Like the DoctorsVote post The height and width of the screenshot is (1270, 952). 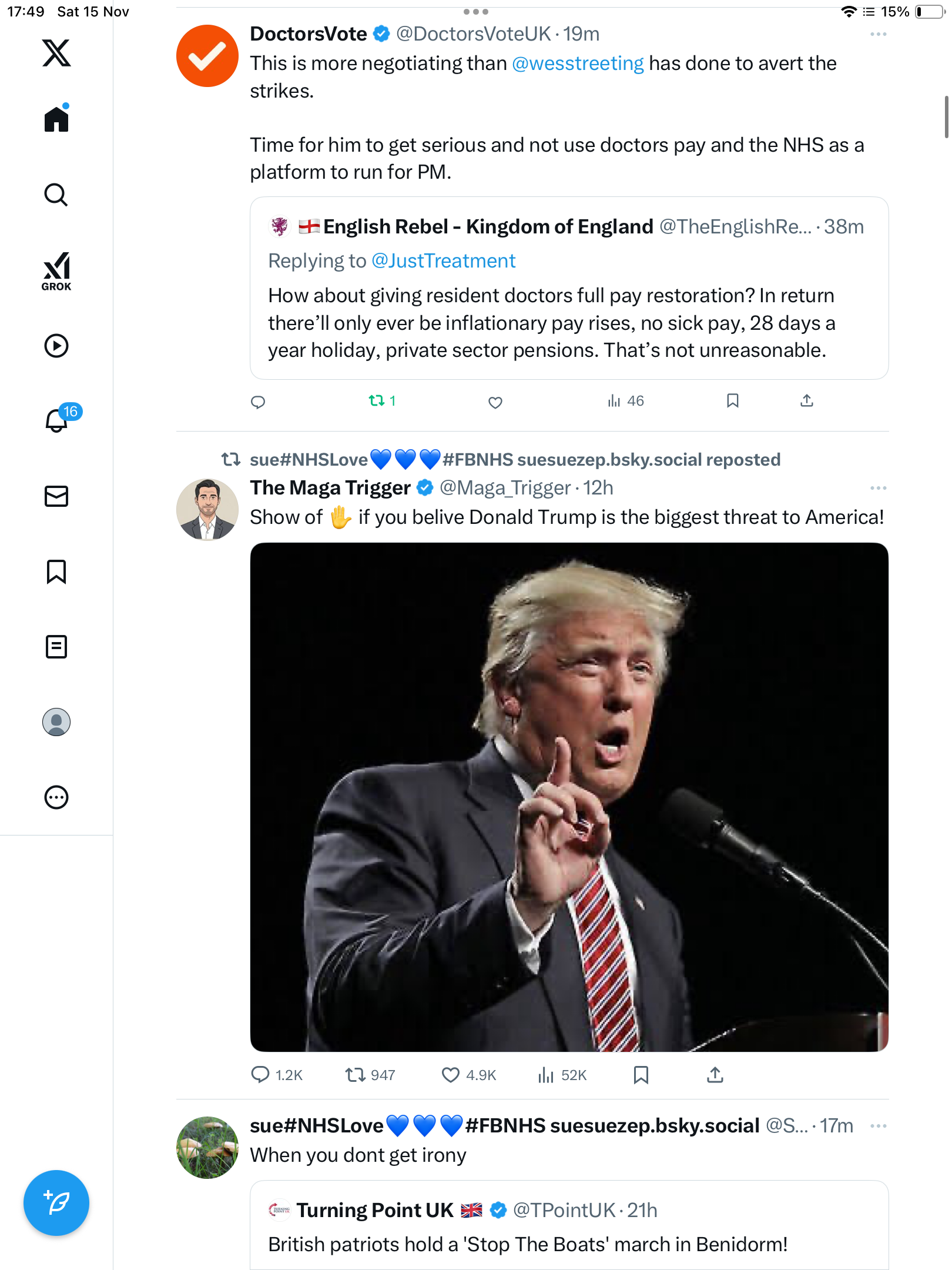click(x=495, y=402)
